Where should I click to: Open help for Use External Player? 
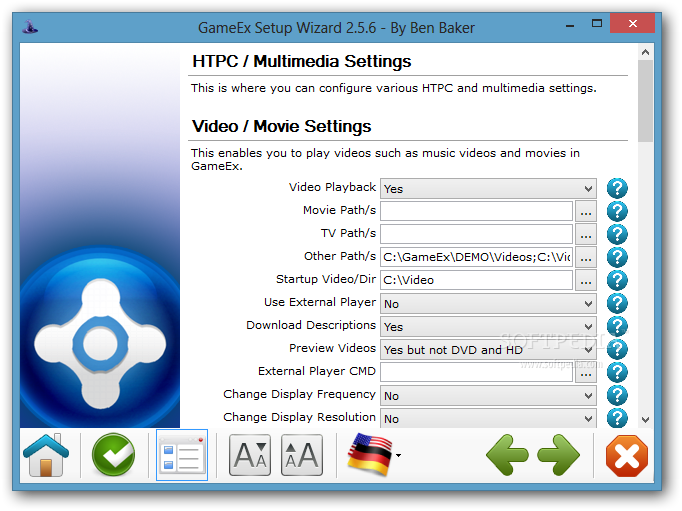point(617,304)
